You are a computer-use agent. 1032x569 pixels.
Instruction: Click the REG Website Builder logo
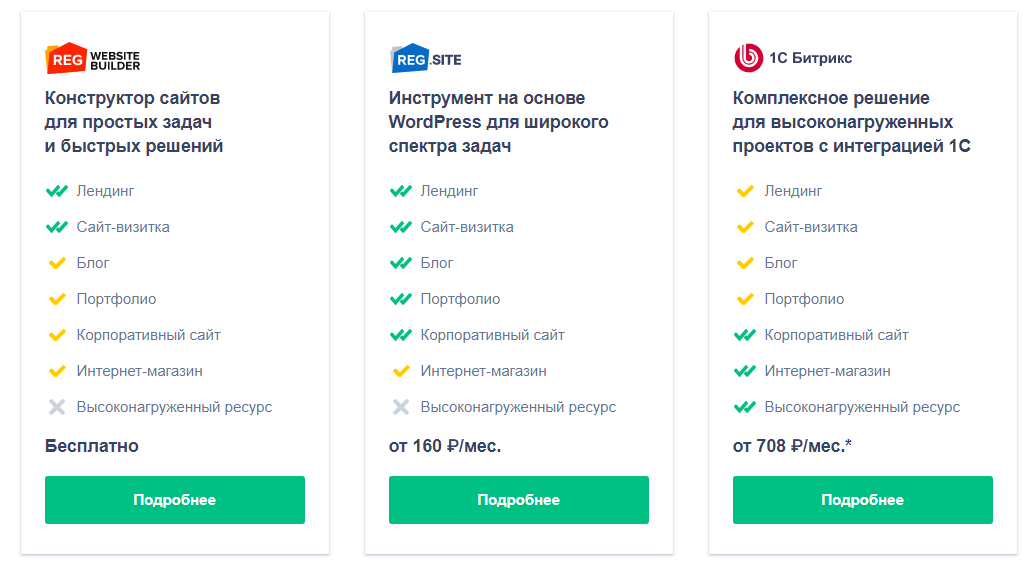pos(92,59)
